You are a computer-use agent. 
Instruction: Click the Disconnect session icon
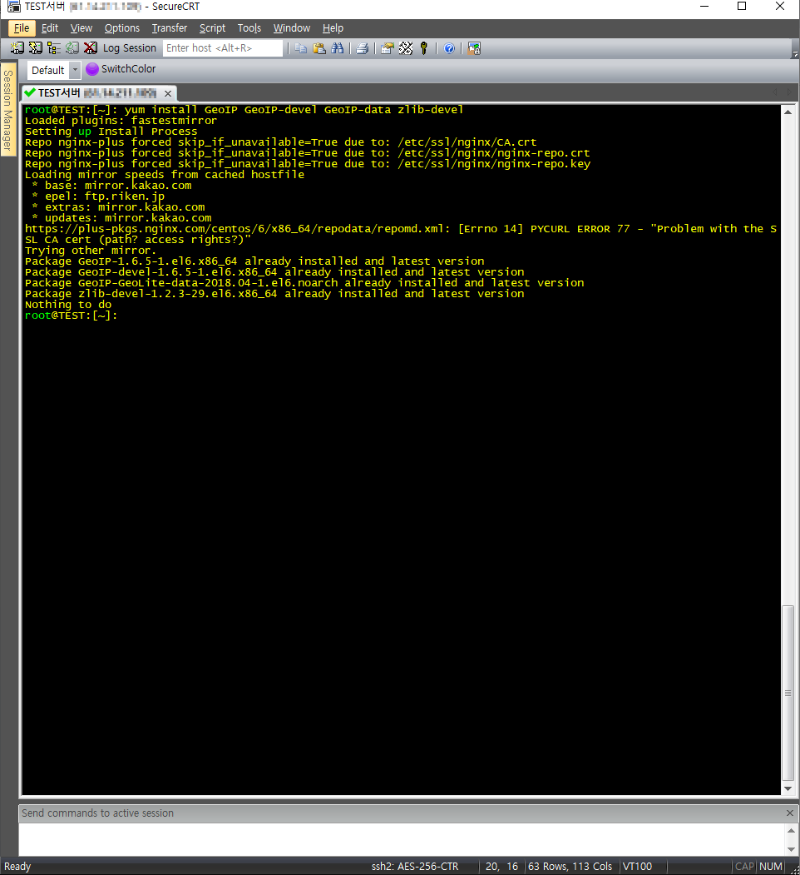coord(90,48)
